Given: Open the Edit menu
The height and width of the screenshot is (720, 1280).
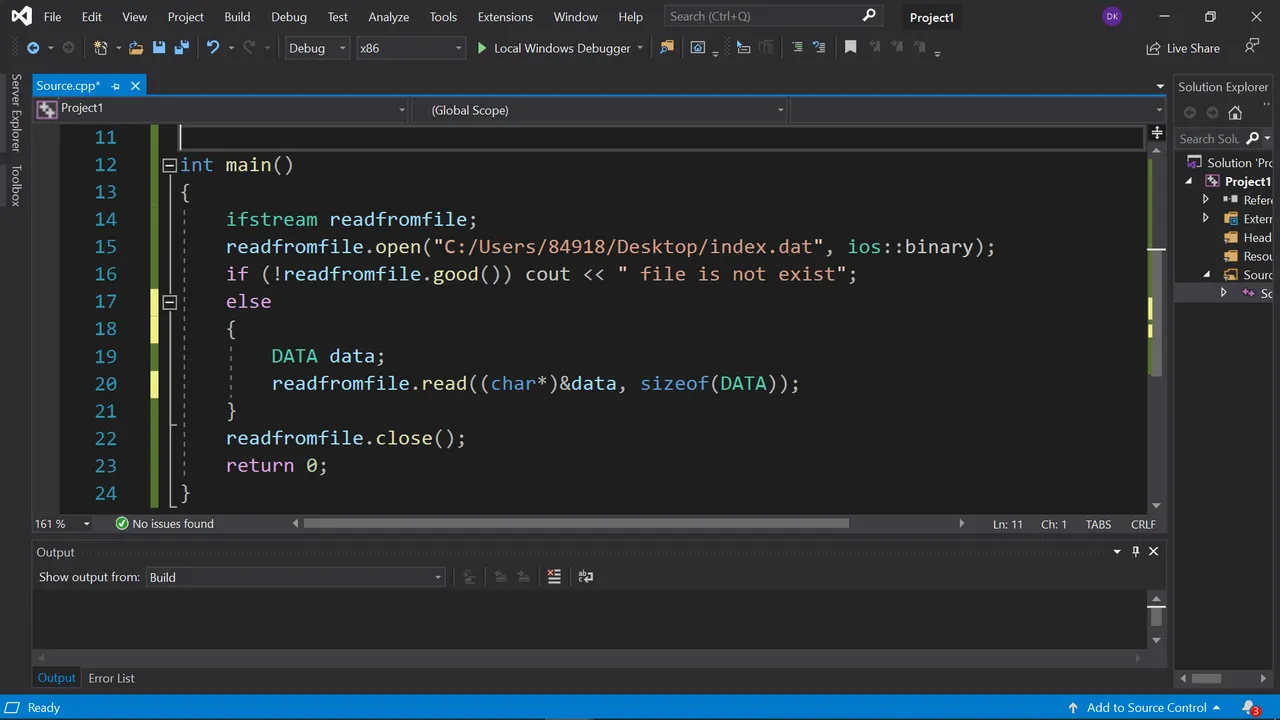Looking at the screenshot, I should (x=91, y=17).
